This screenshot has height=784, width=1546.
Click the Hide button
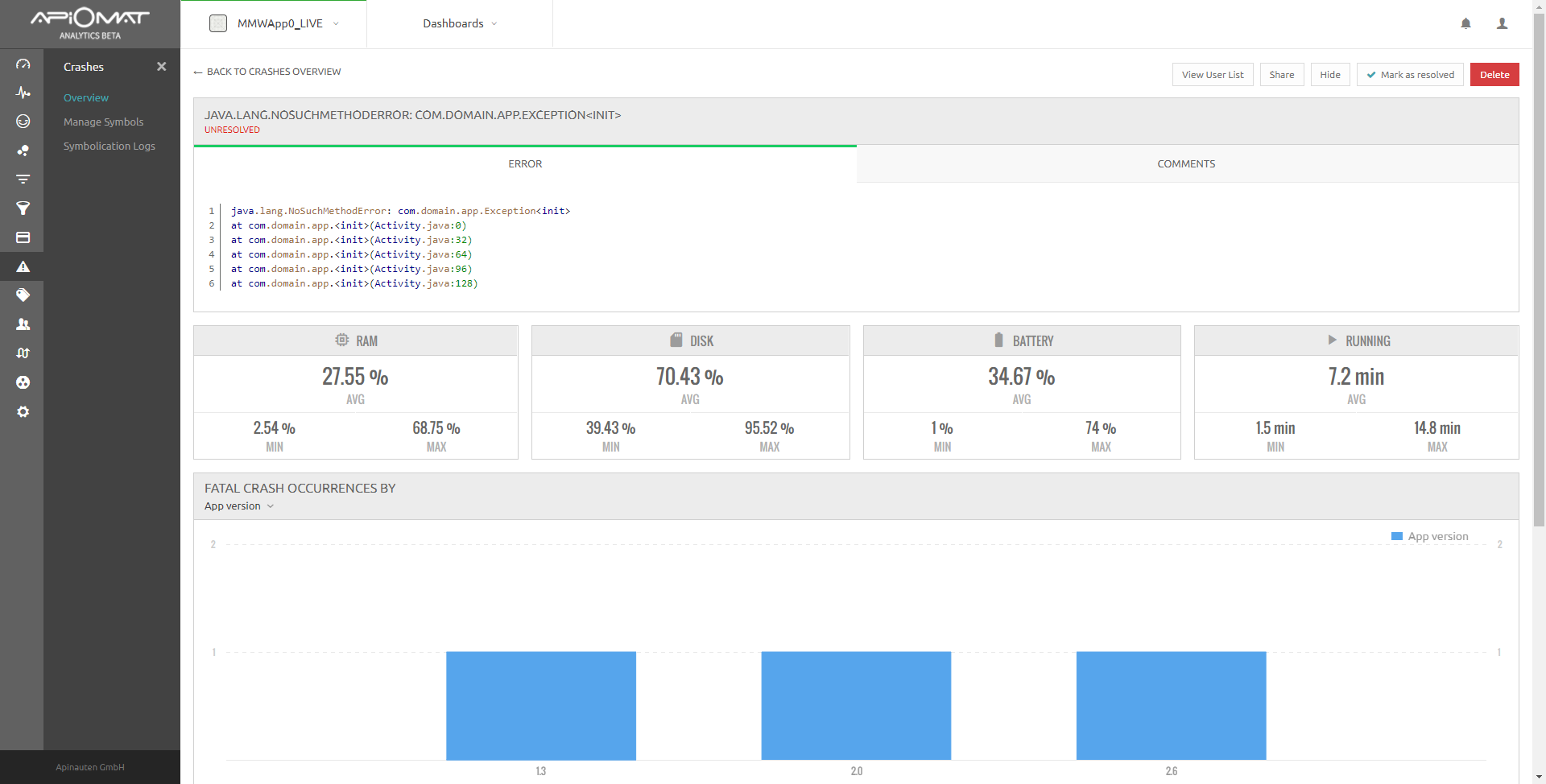tap(1330, 75)
